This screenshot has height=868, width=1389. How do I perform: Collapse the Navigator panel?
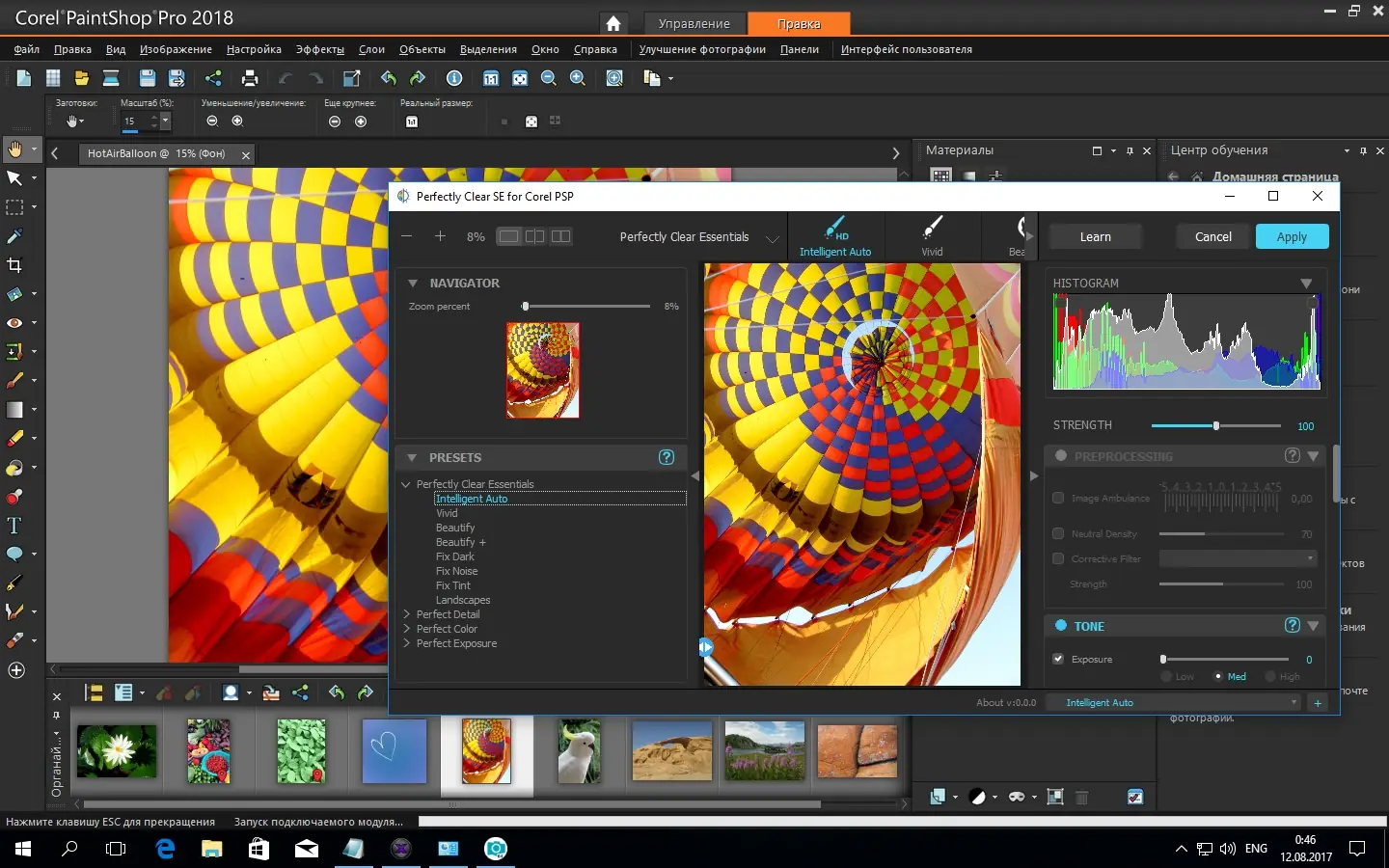tap(413, 284)
